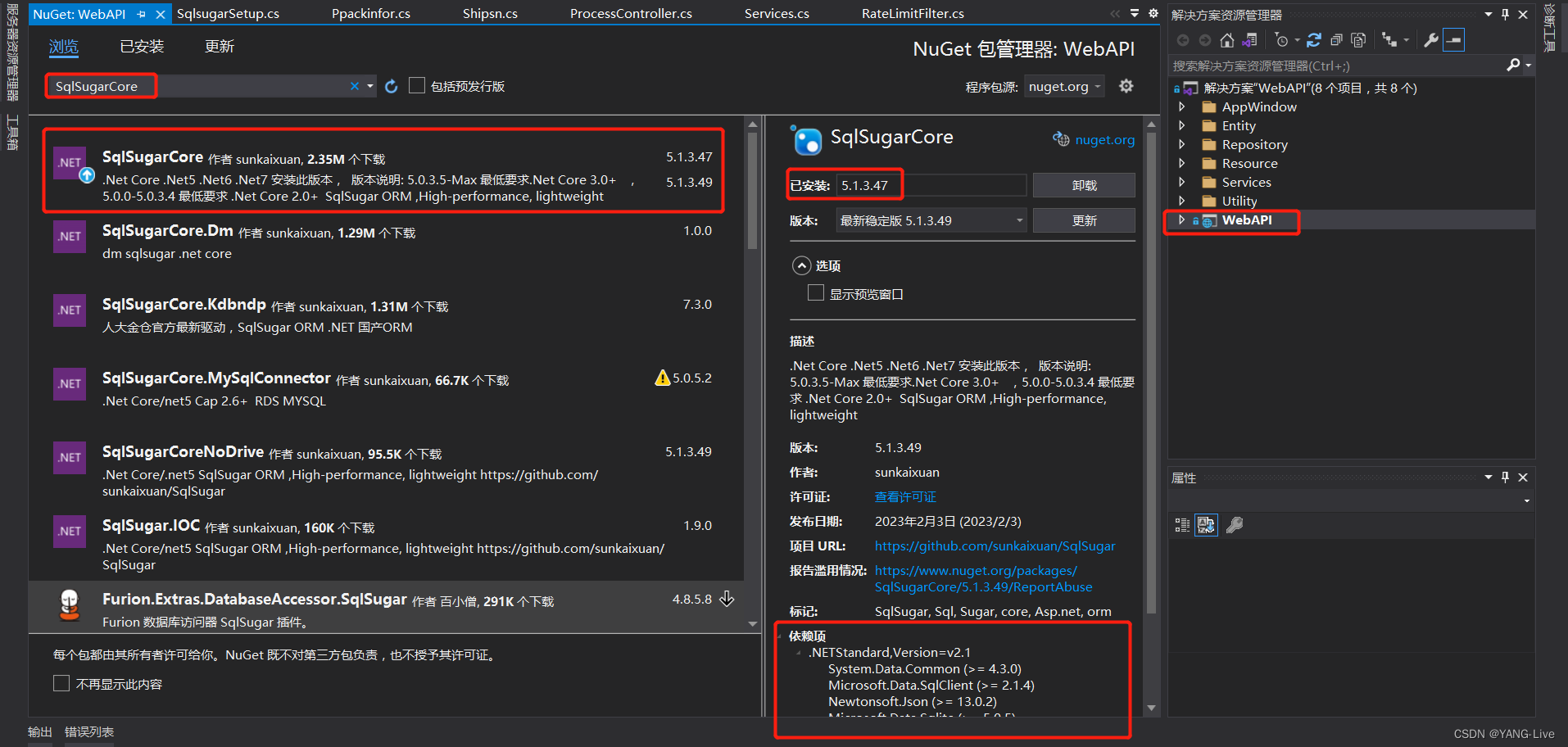This screenshot has height=747, width=1568.
Task: Open Properties via the wrench icon
Action: point(1431,40)
